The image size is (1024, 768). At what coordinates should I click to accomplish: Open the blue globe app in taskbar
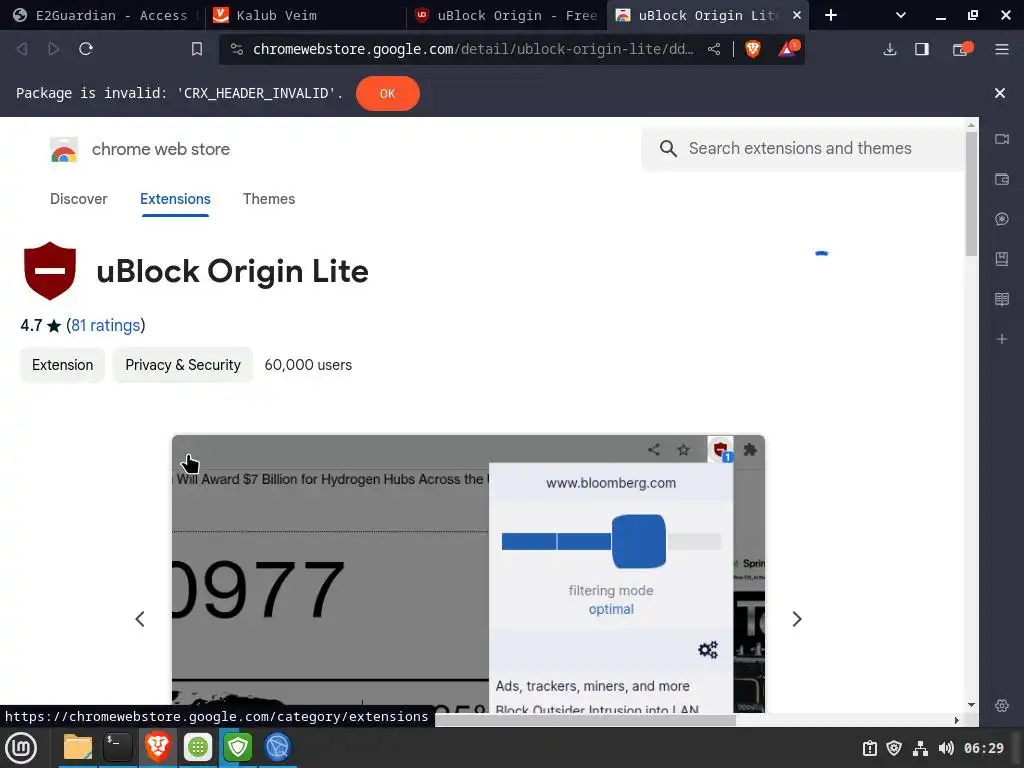point(278,747)
